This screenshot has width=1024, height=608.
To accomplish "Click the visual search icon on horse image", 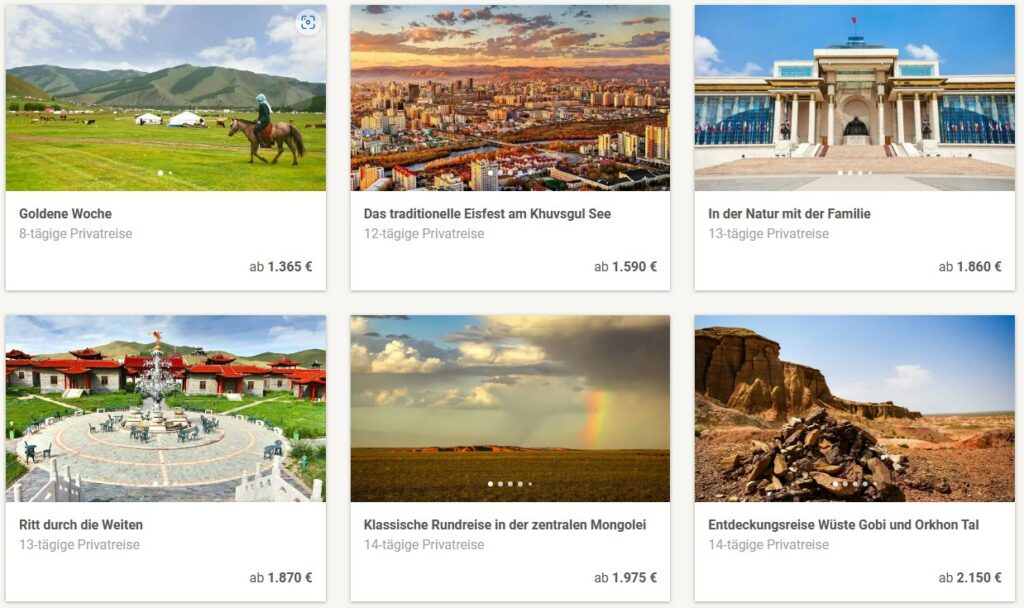I will click(x=308, y=23).
